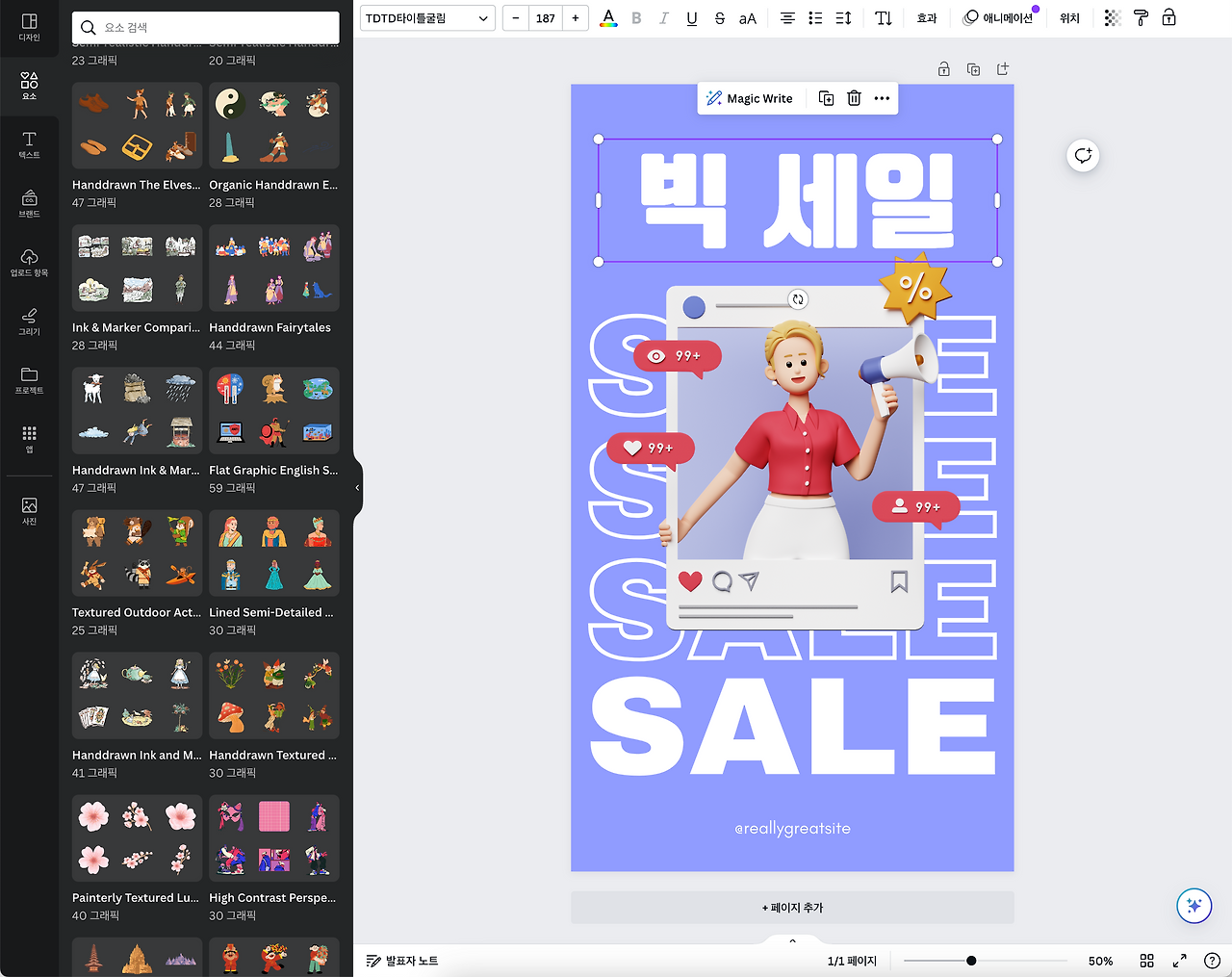Viewport: 1232px width, 977px height.
Task: Duplicate element via copy icon next to Magic Write
Action: (825, 97)
